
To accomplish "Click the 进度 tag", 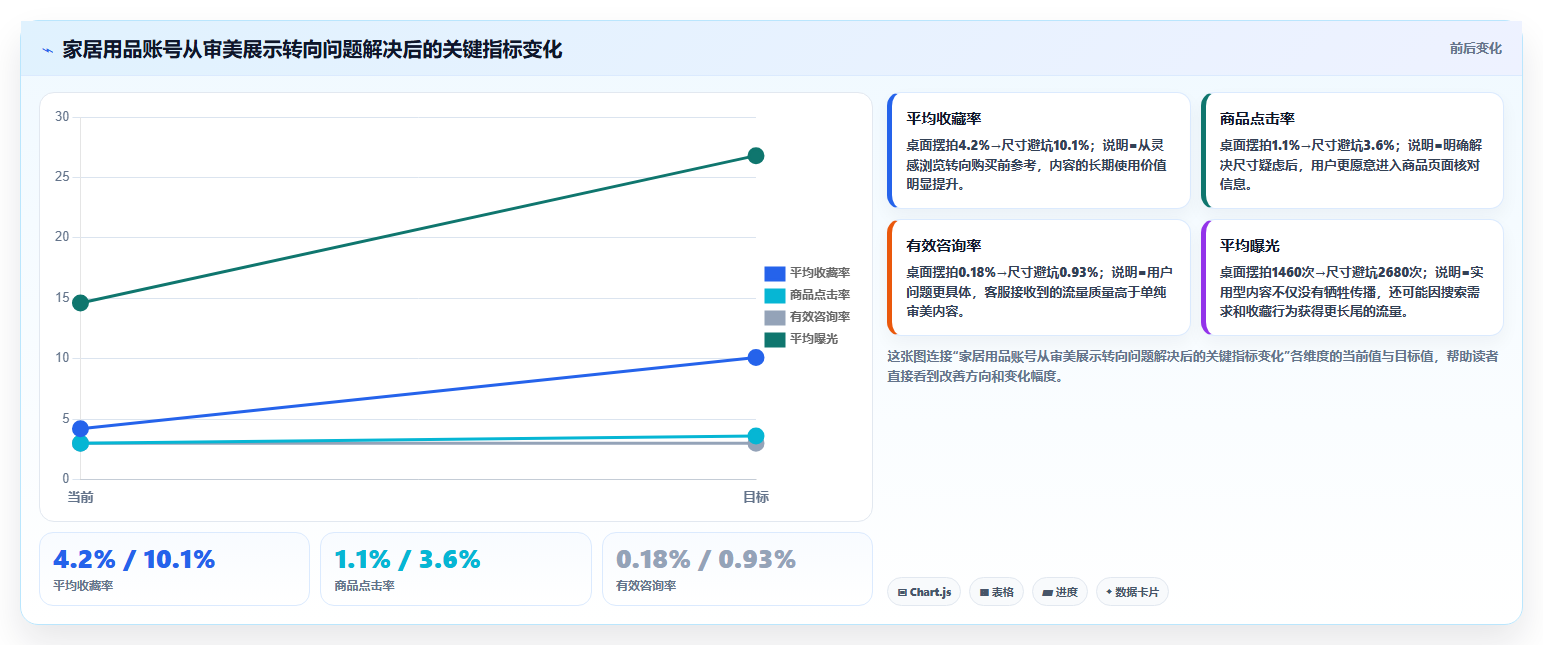I will pos(1060,592).
